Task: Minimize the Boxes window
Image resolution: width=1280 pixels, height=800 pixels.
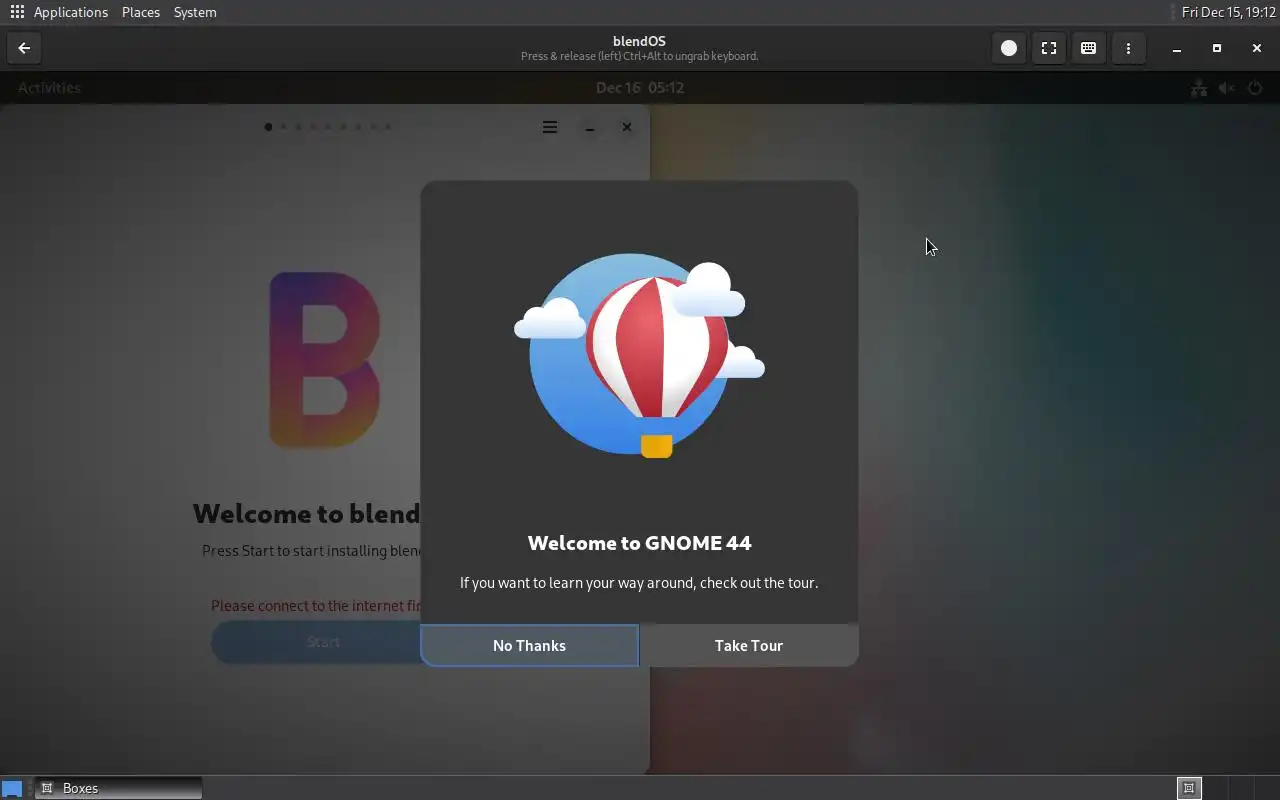Action: pos(1177,48)
